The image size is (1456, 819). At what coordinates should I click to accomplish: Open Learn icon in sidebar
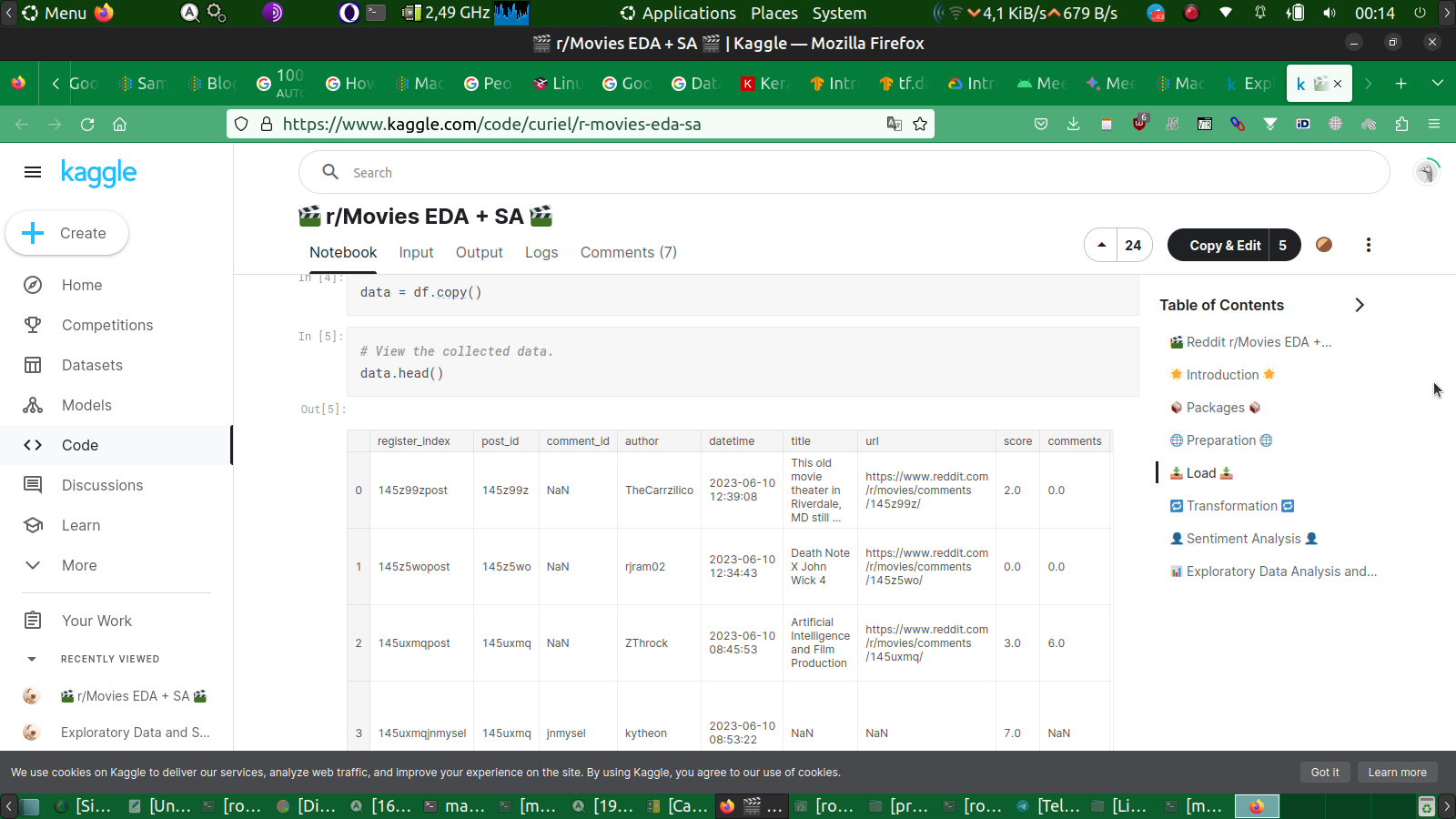(x=33, y=525)
